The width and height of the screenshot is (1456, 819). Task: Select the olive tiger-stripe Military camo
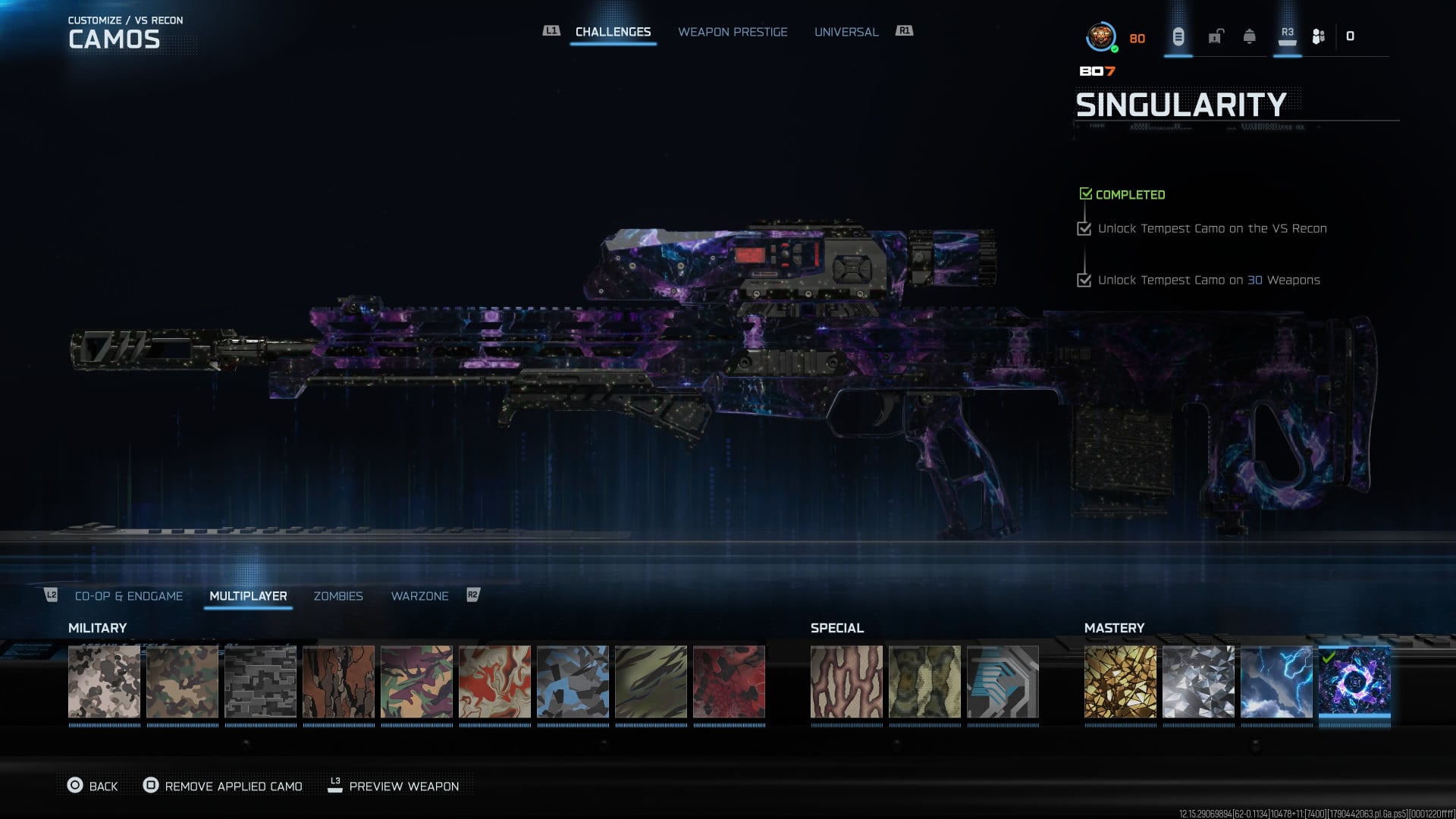(651, 682)
